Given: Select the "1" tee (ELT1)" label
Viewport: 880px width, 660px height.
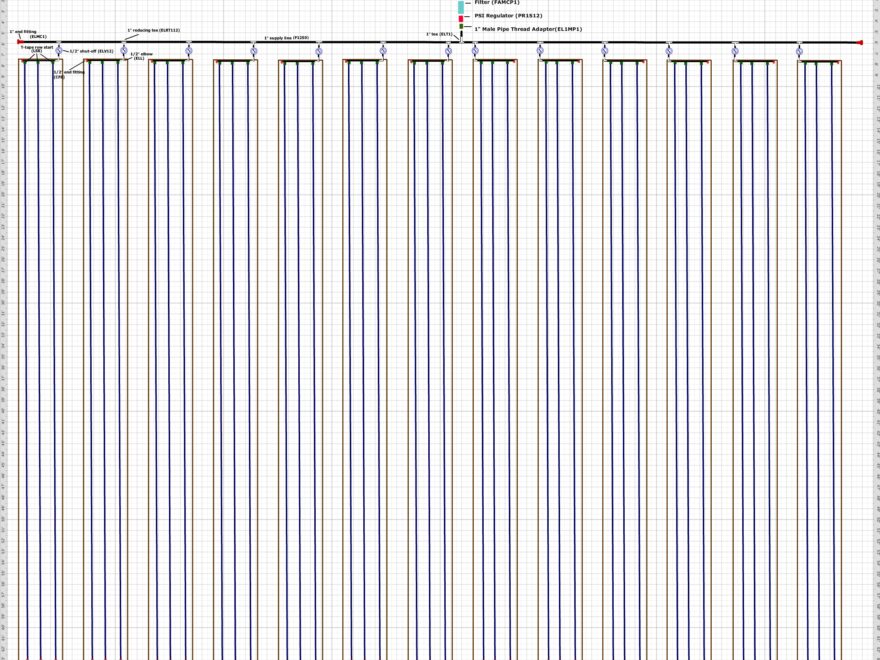Looking at the screenshot, I should 439,34.
